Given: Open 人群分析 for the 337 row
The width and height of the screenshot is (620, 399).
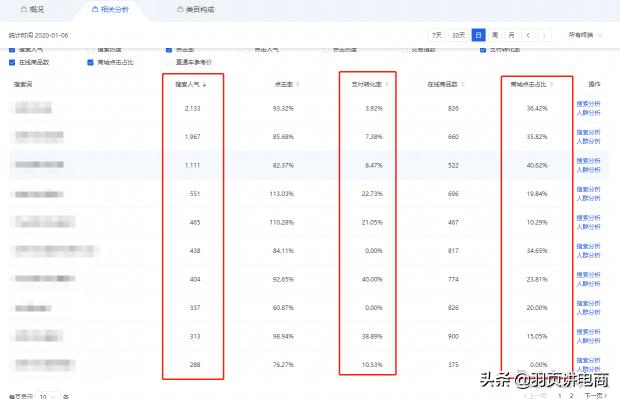Looking at the screenshot, I should 588,312.
